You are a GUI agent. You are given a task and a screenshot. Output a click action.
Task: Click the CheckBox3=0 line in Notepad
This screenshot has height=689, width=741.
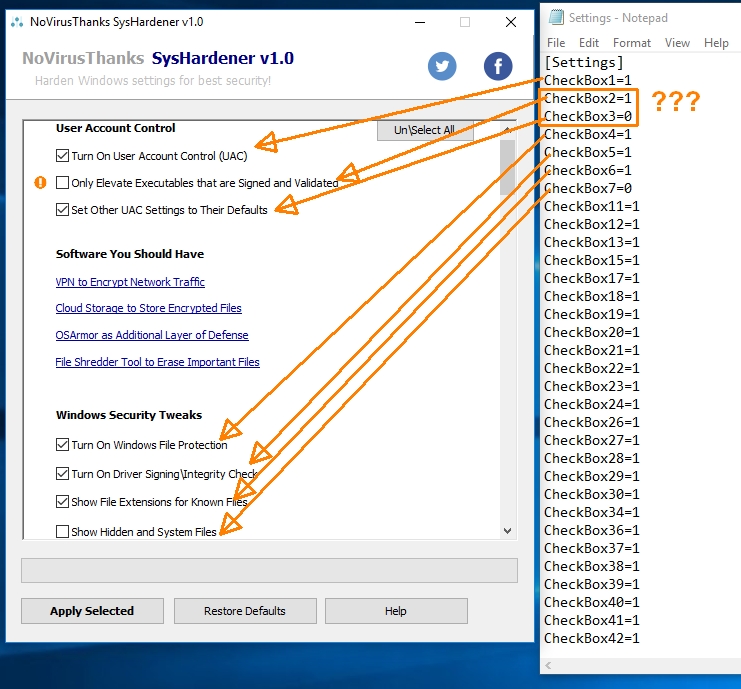588,116
